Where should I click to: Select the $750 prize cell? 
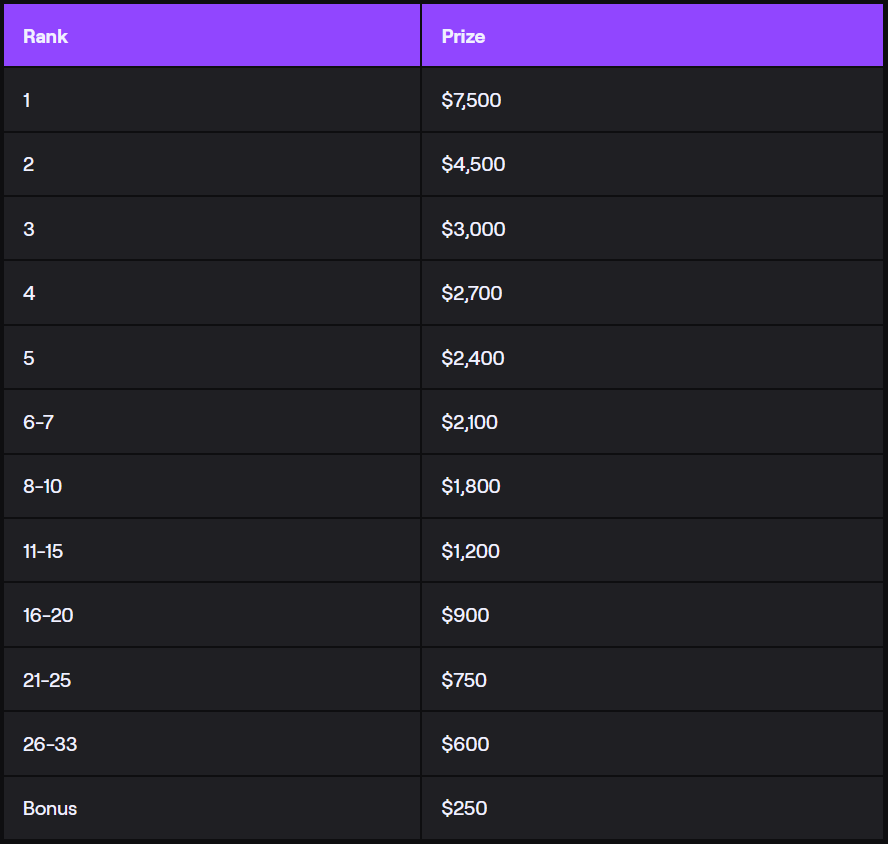pos(464,680)
